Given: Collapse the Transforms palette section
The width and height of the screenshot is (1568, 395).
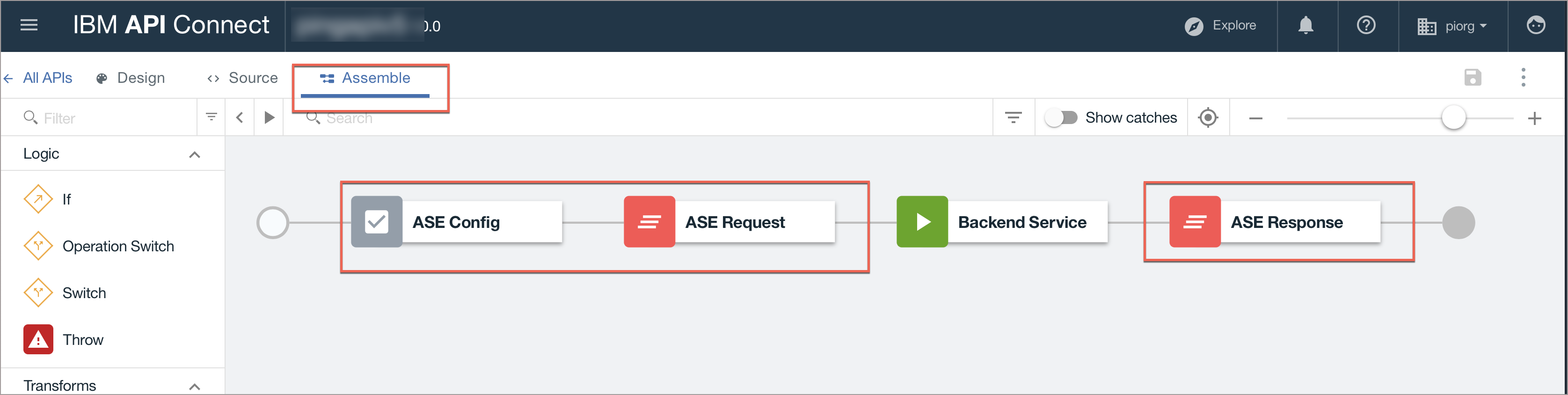Looking at the screenshot, I should [x=194, y=386].
